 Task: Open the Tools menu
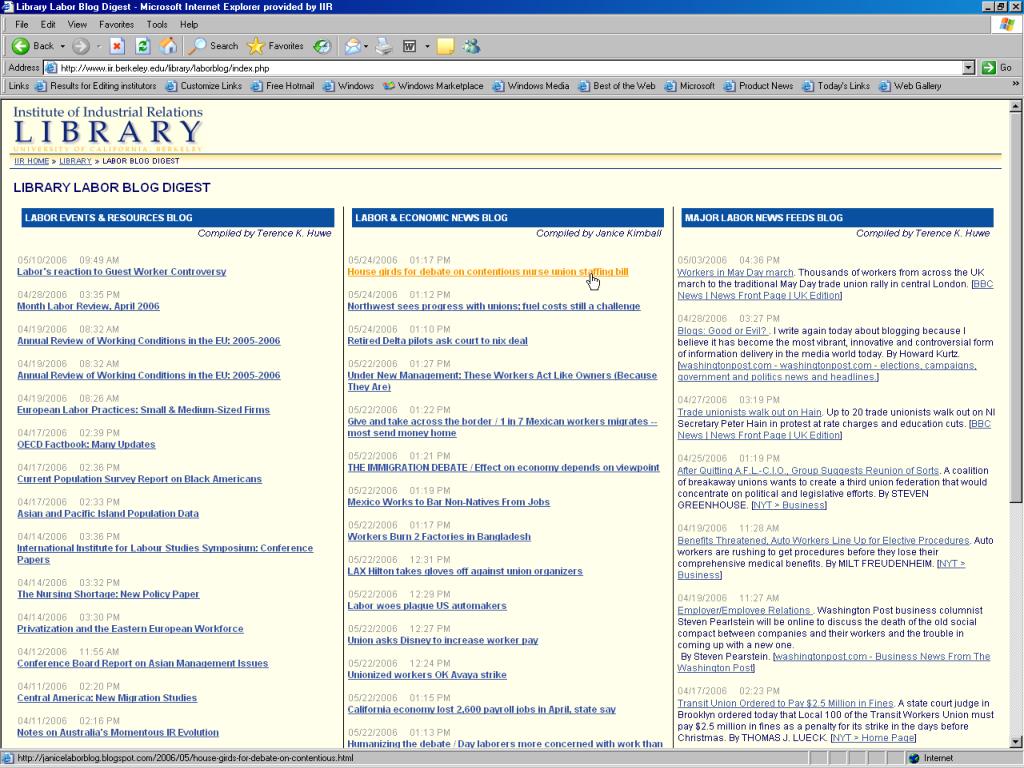click(x=157, y=25)
